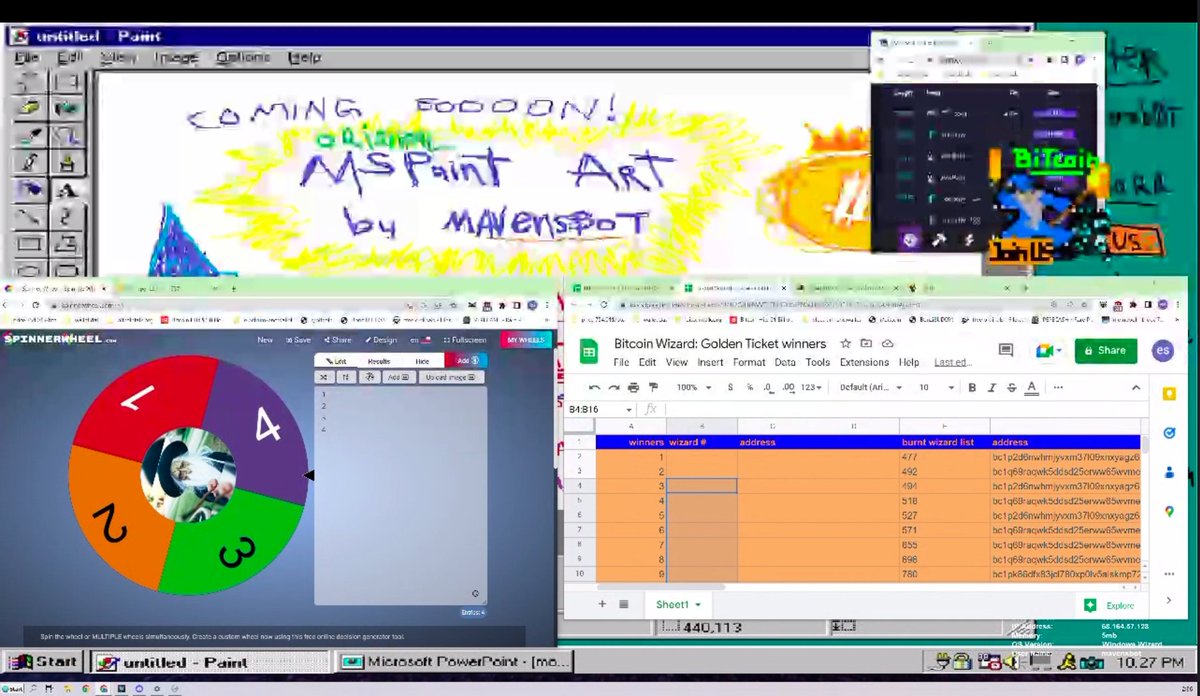The height and width of the screenshot is (696, 1200).
Task: Open the Default (Ari...) font dropdown
Action: (x=870, y=387)
